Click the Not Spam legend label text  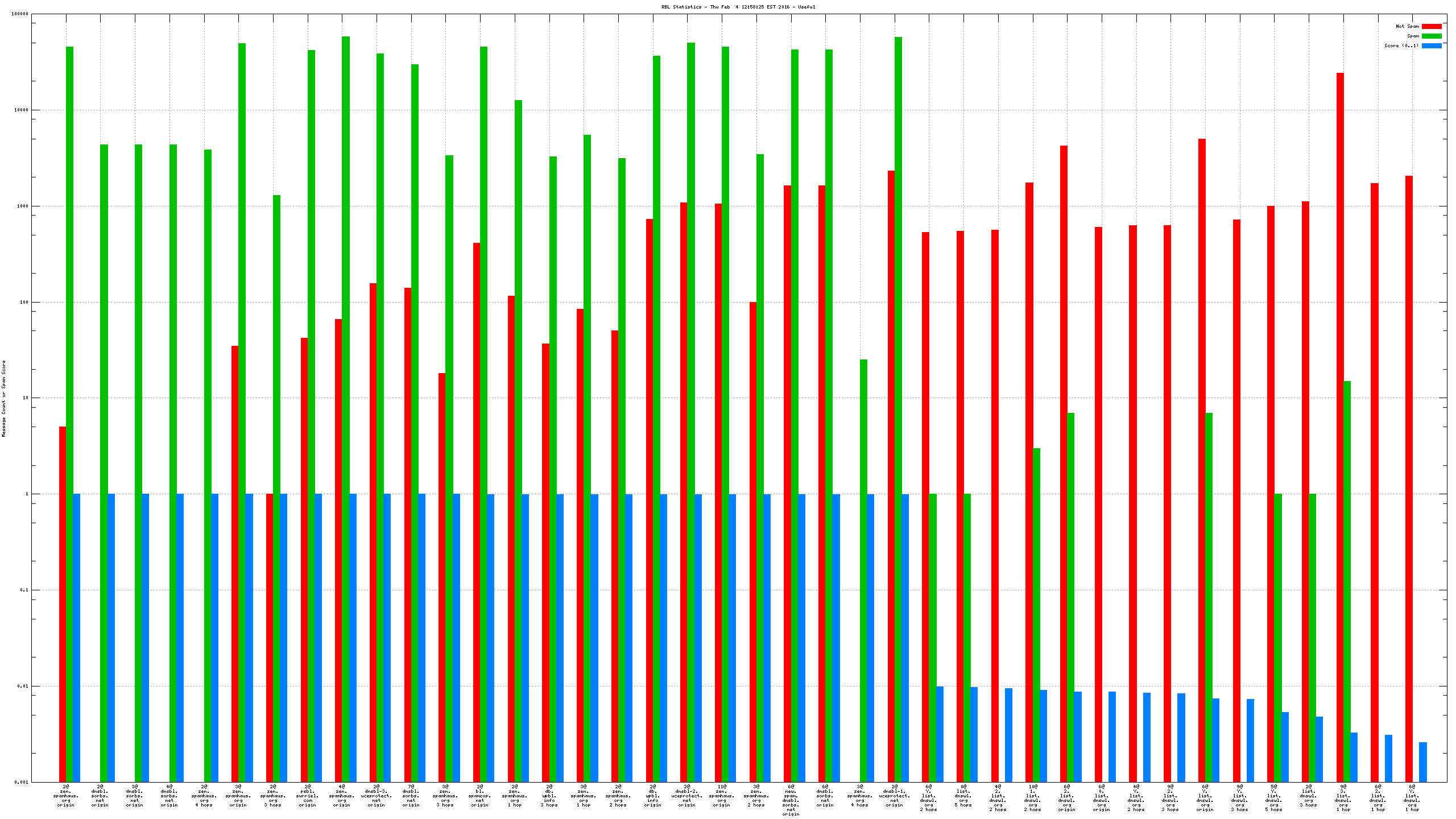click(x=1407, y=26)
